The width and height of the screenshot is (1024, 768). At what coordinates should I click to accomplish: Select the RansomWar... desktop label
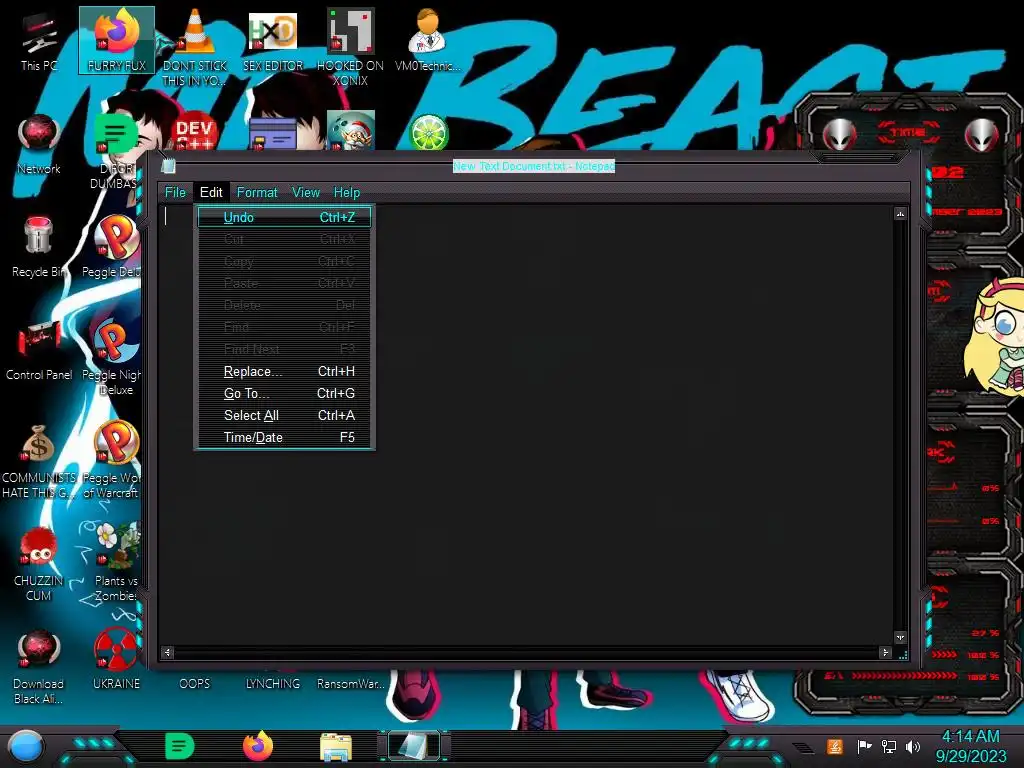tap(351, 683)
